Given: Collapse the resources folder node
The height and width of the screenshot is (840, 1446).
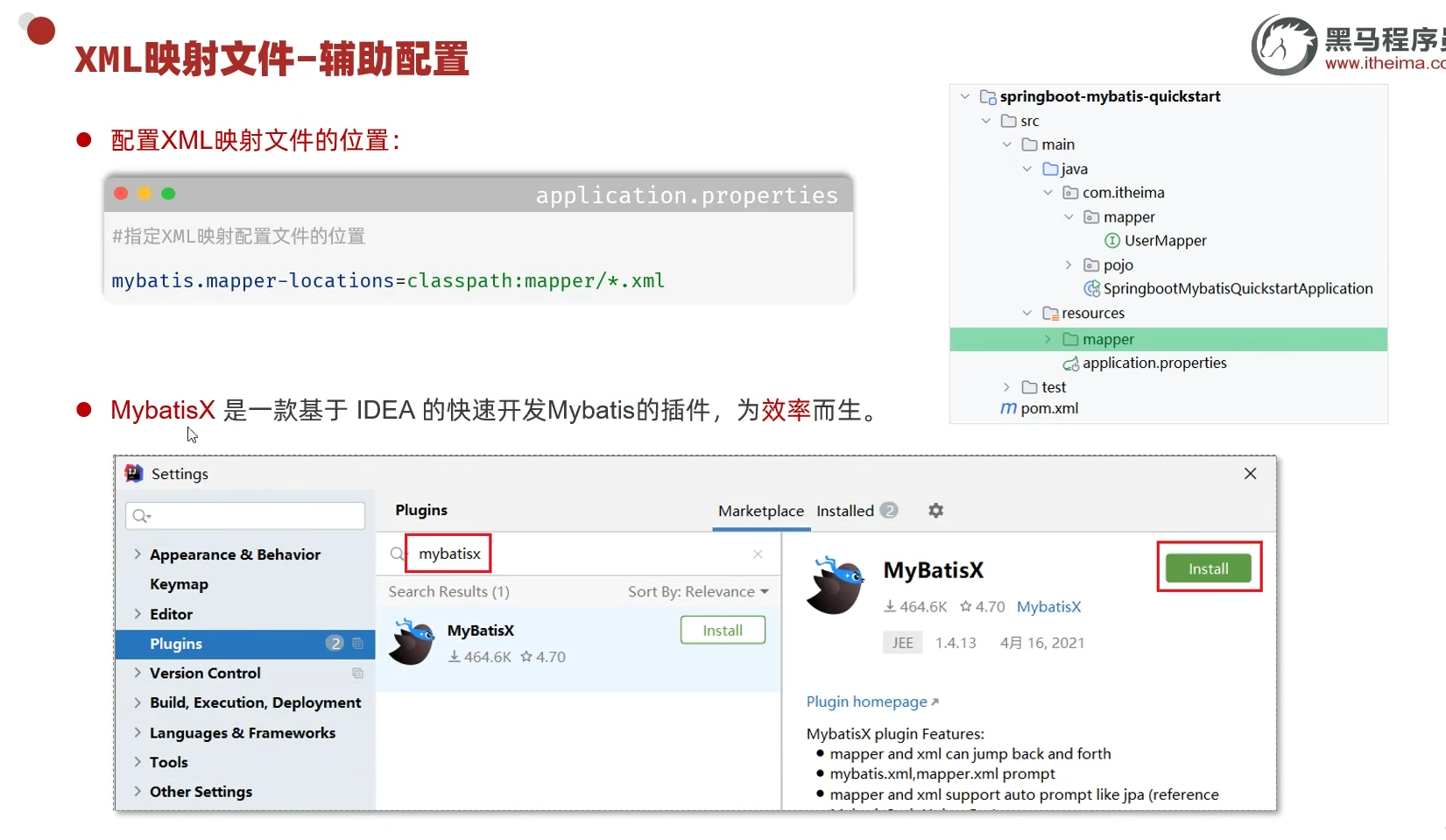Looking at the screenshot, I should [1027, 313].
